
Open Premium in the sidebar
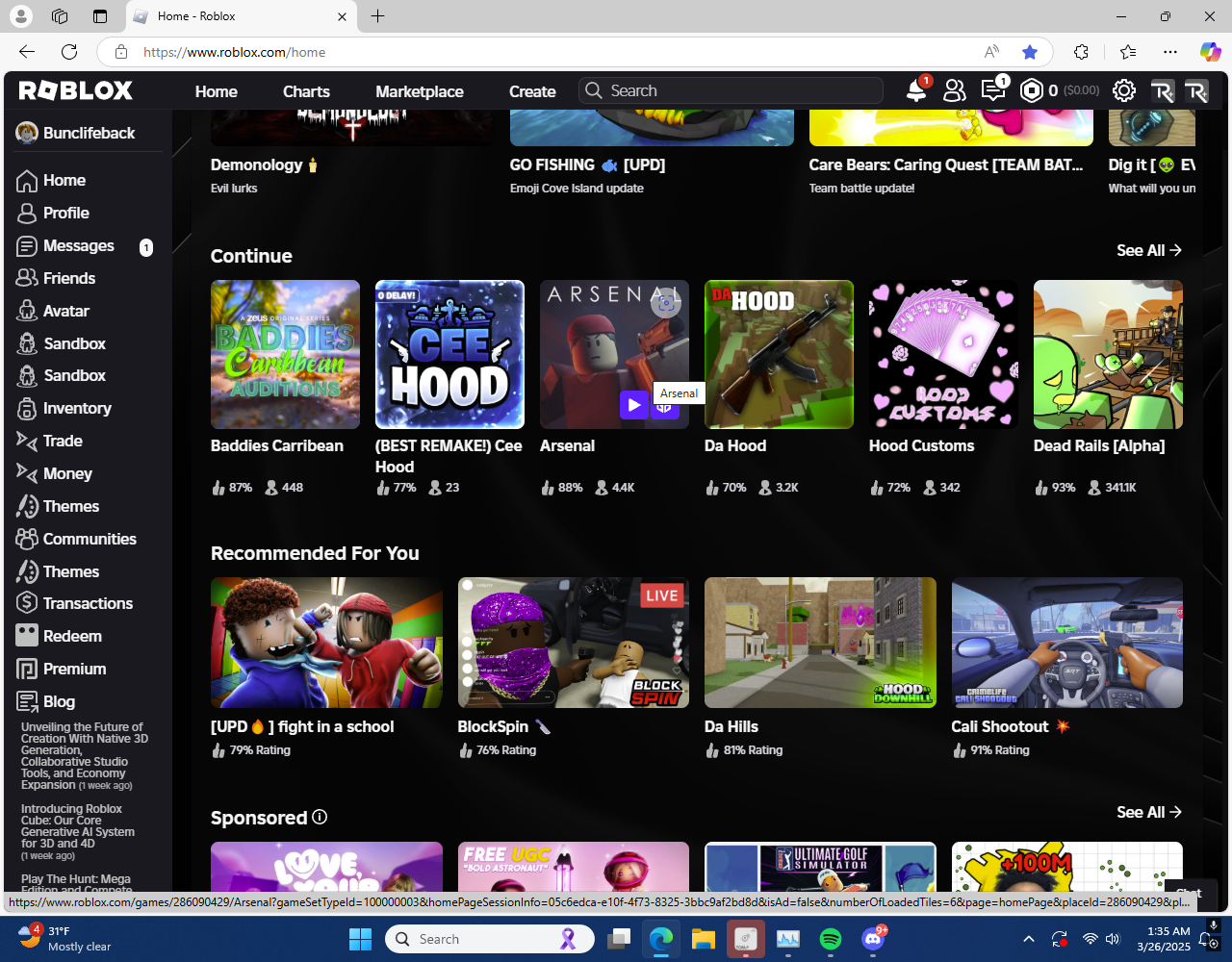coord(74,669)
